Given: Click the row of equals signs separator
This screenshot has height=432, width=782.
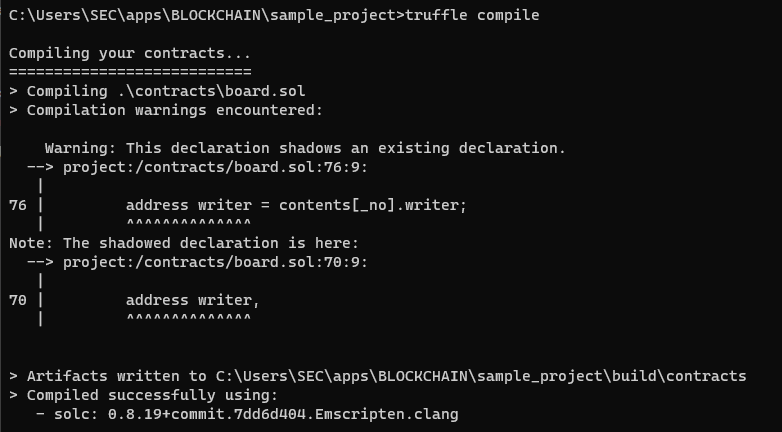Looking at the screenshot, I should point(130,72).
